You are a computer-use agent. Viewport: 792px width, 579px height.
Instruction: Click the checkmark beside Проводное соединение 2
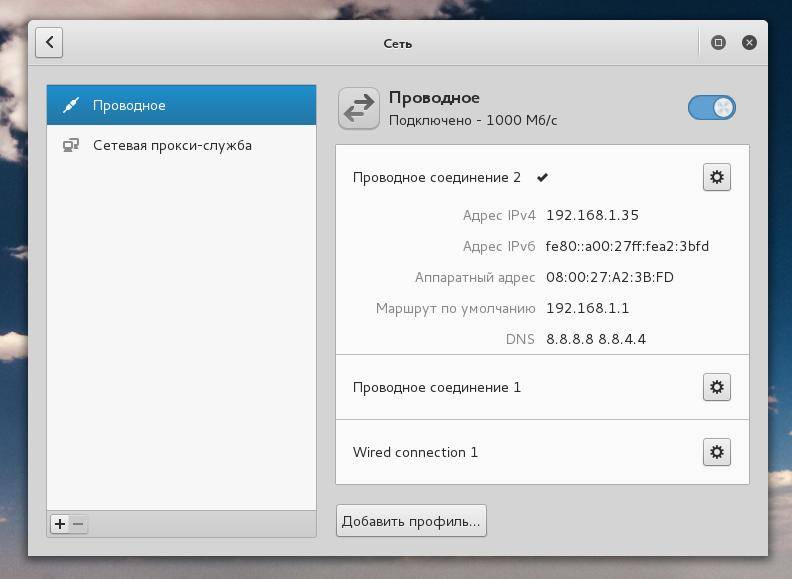[x=542, y=177]
